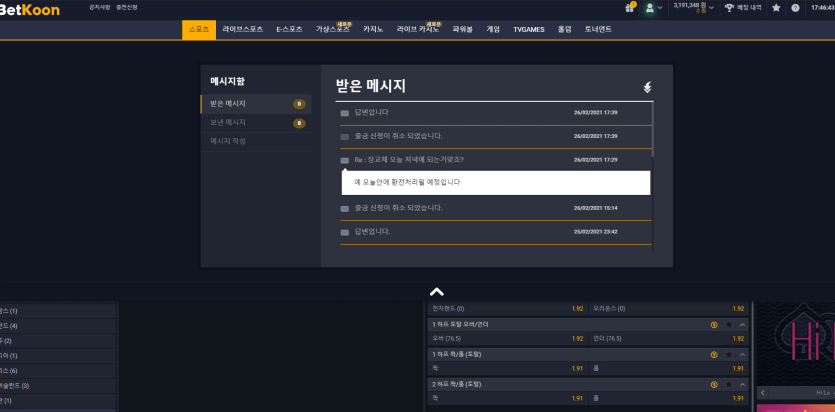Pick 홀 at 1.91 in 1 하프 market
835x412 pixels.
[668, 368]
